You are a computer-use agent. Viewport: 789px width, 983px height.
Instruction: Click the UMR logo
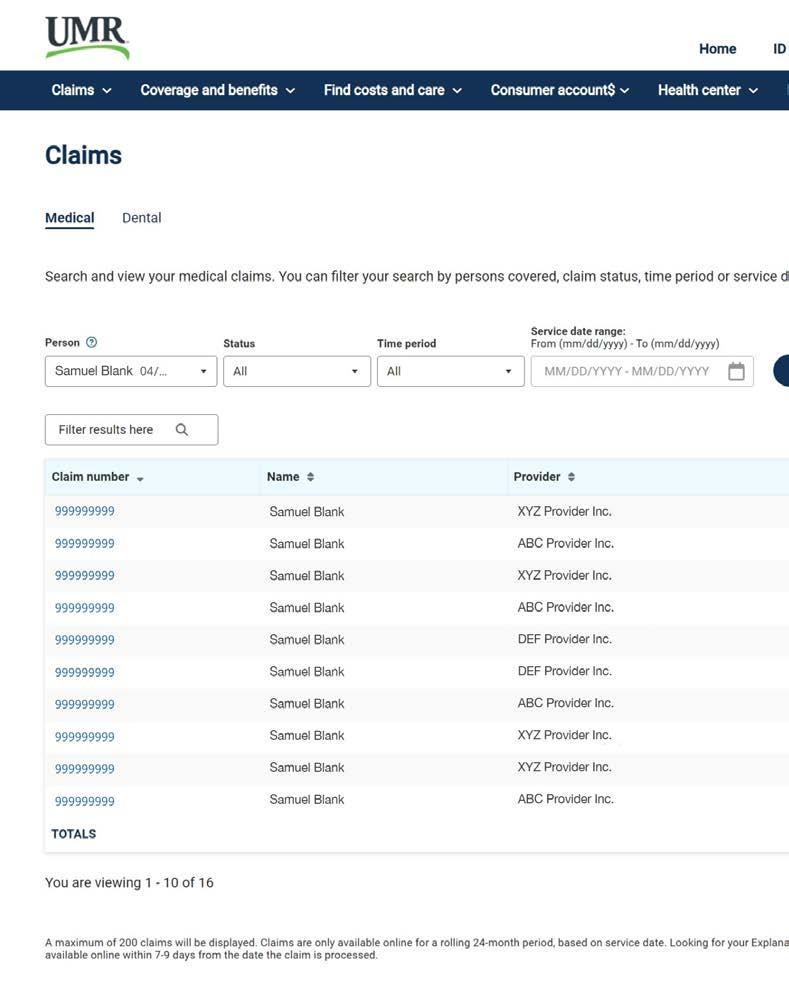coord(87,38)
